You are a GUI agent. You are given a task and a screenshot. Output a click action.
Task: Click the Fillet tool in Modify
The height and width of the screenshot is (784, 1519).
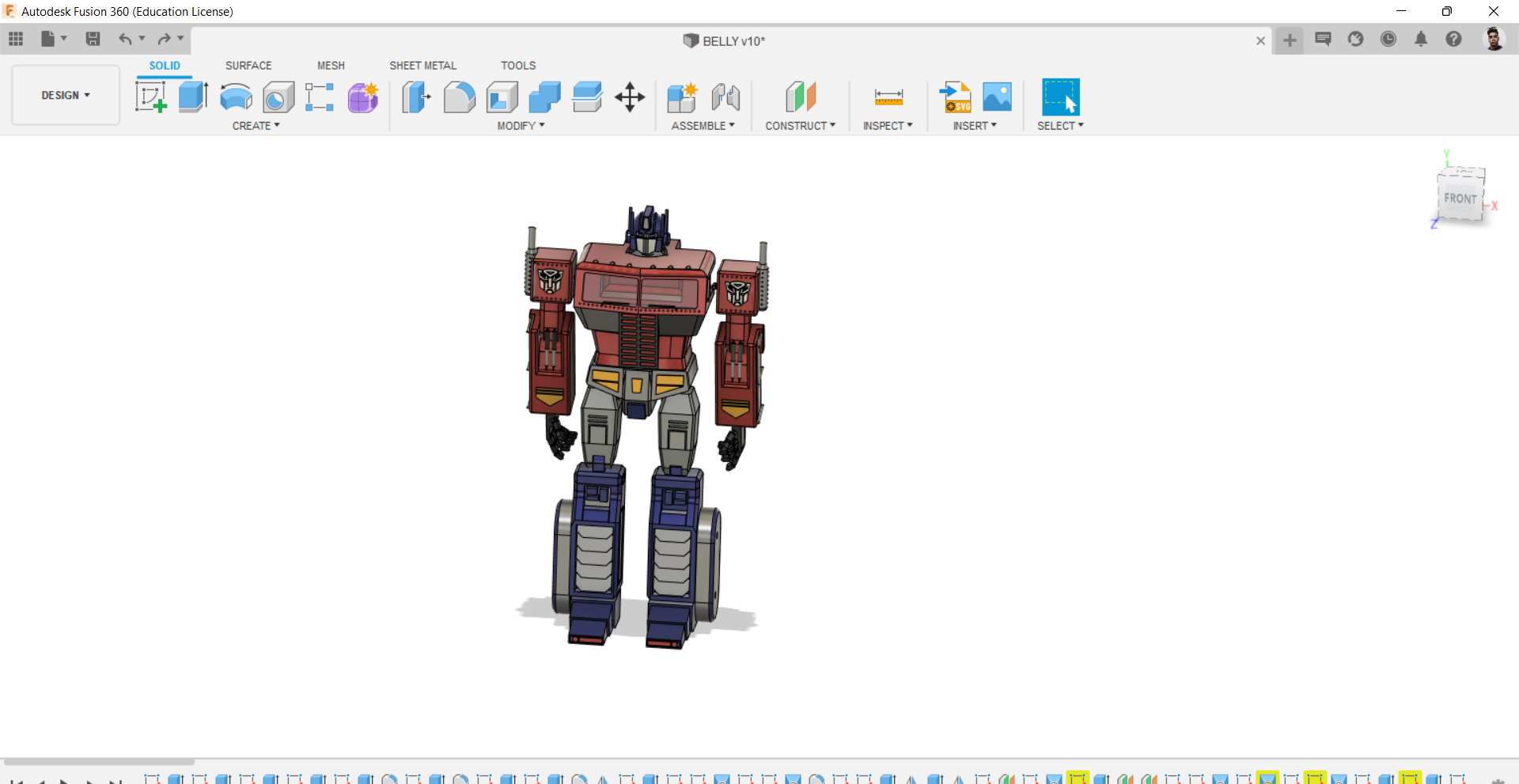pyautogui.click(x=459, y=97)
